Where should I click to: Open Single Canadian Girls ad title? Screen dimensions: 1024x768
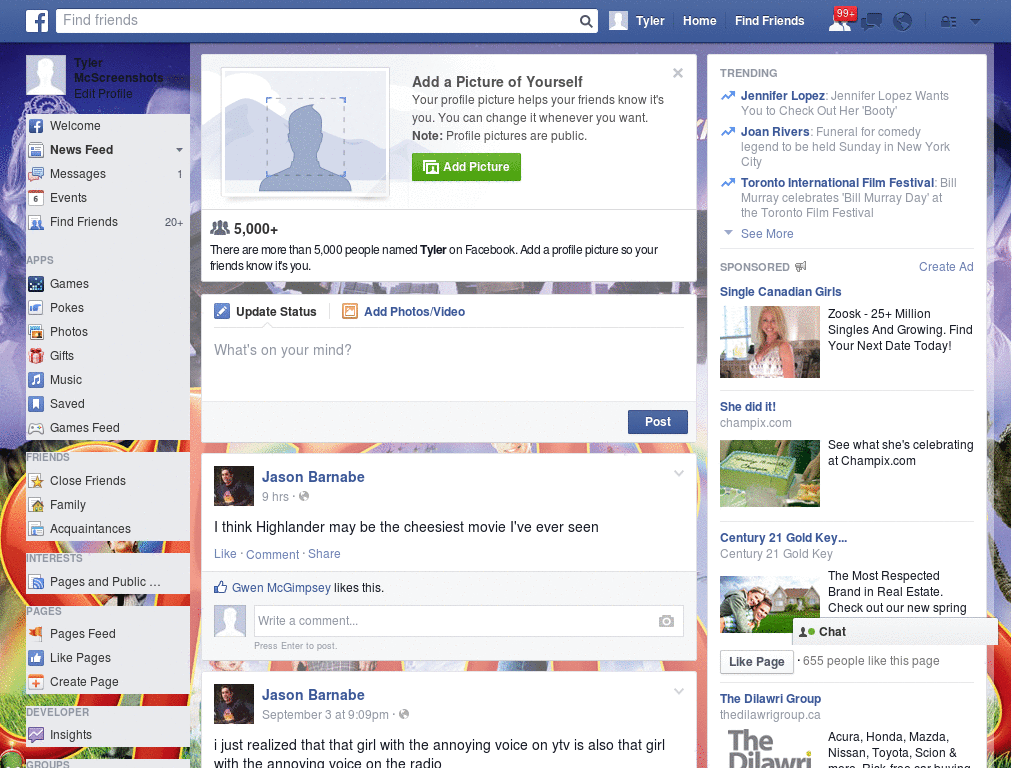[780, 292]
